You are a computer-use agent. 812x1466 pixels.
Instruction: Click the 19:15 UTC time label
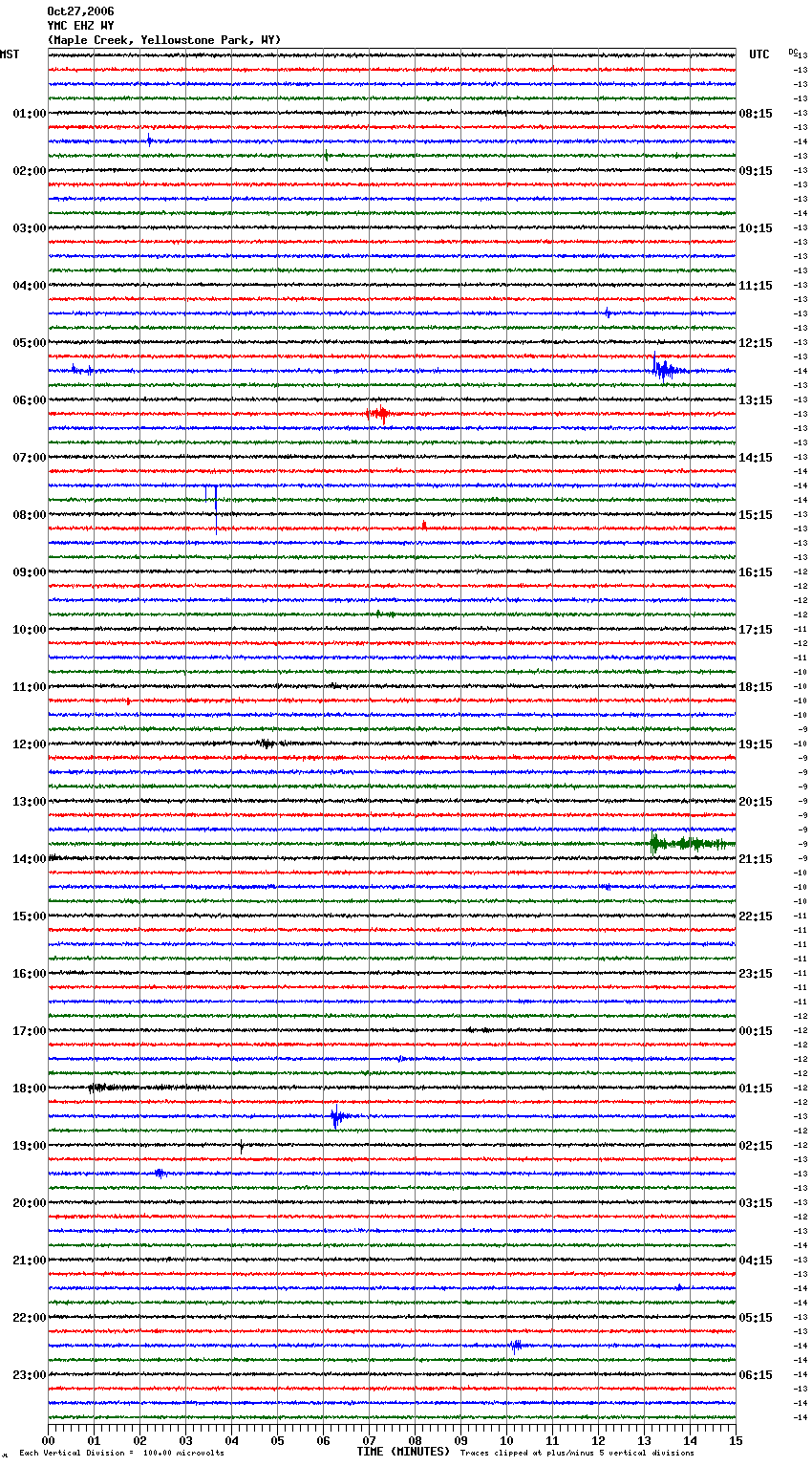pyautogui.click(x=756, y=744)
